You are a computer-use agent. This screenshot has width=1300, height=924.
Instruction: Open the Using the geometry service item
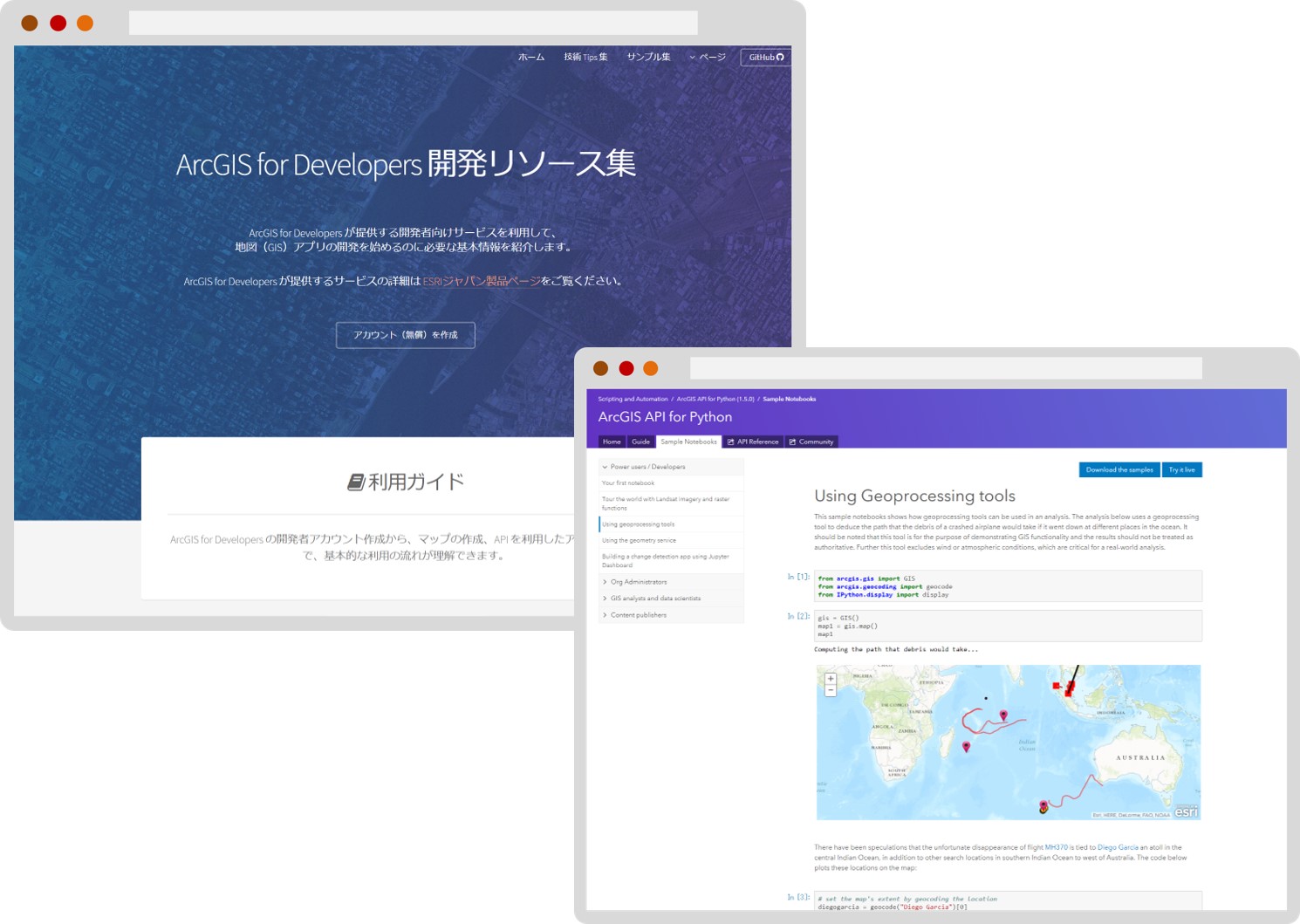671,540
